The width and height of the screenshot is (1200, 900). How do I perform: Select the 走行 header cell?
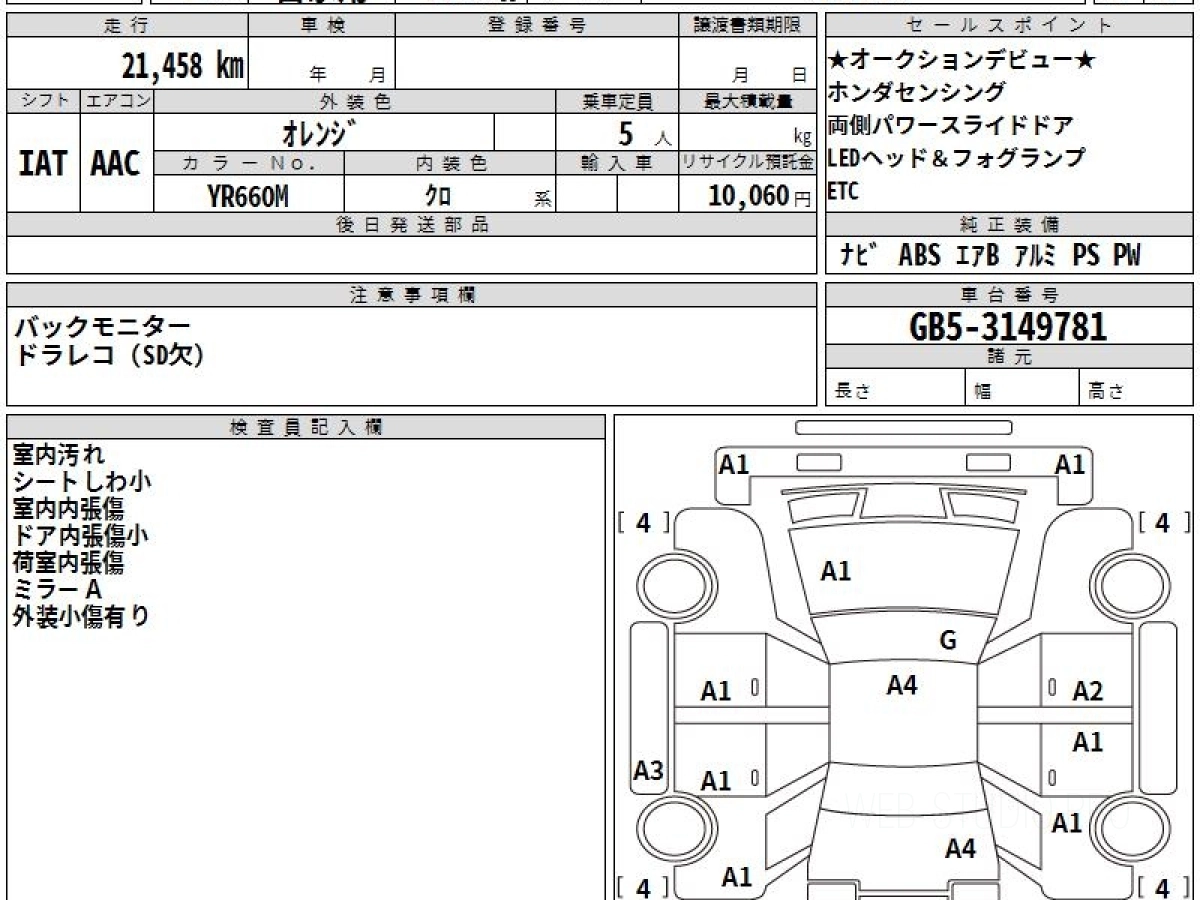click(127, 26)
